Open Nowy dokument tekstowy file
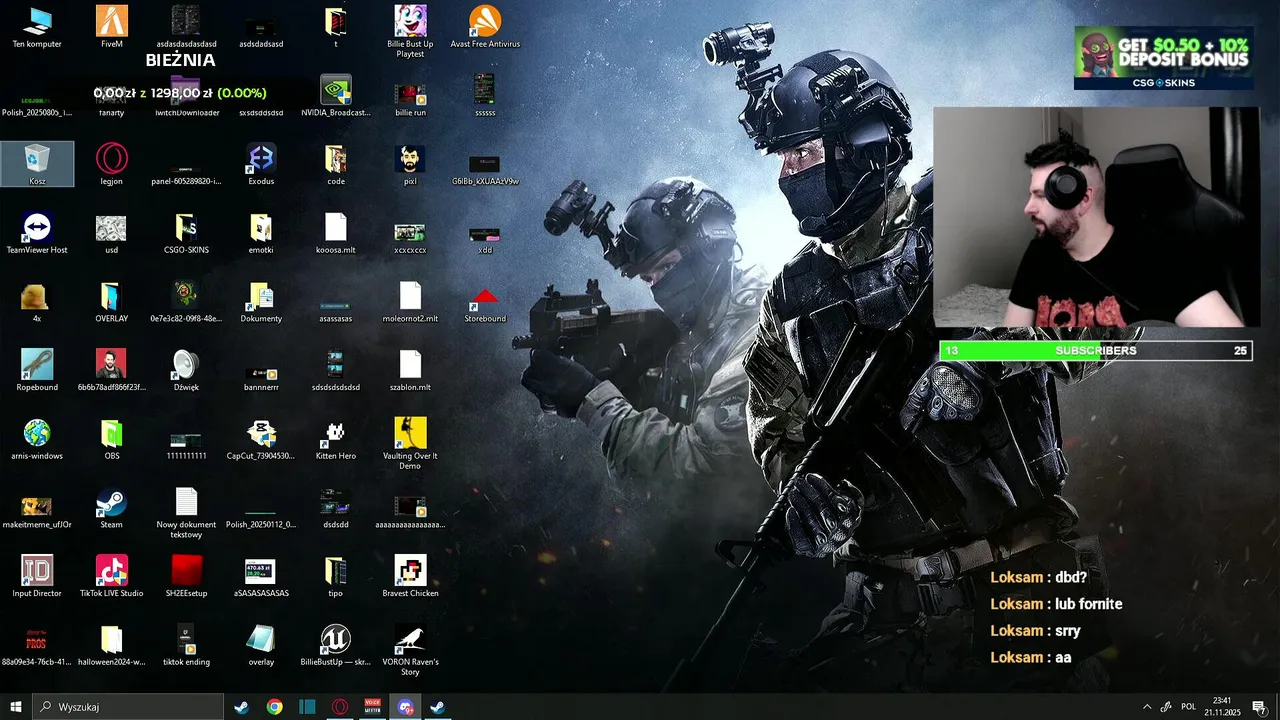The height and width of the screenshot is (720, 1280). coord(186,512)
